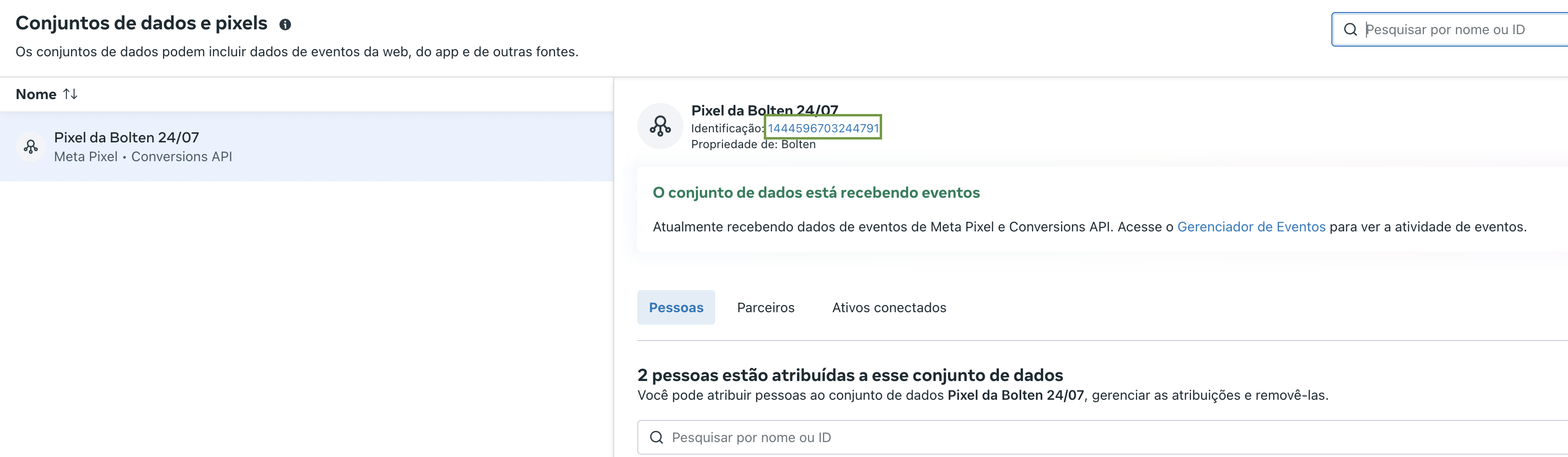This screenshot has width=1568, height=457.
Task: Click the Nome column header
Action: 36,94
